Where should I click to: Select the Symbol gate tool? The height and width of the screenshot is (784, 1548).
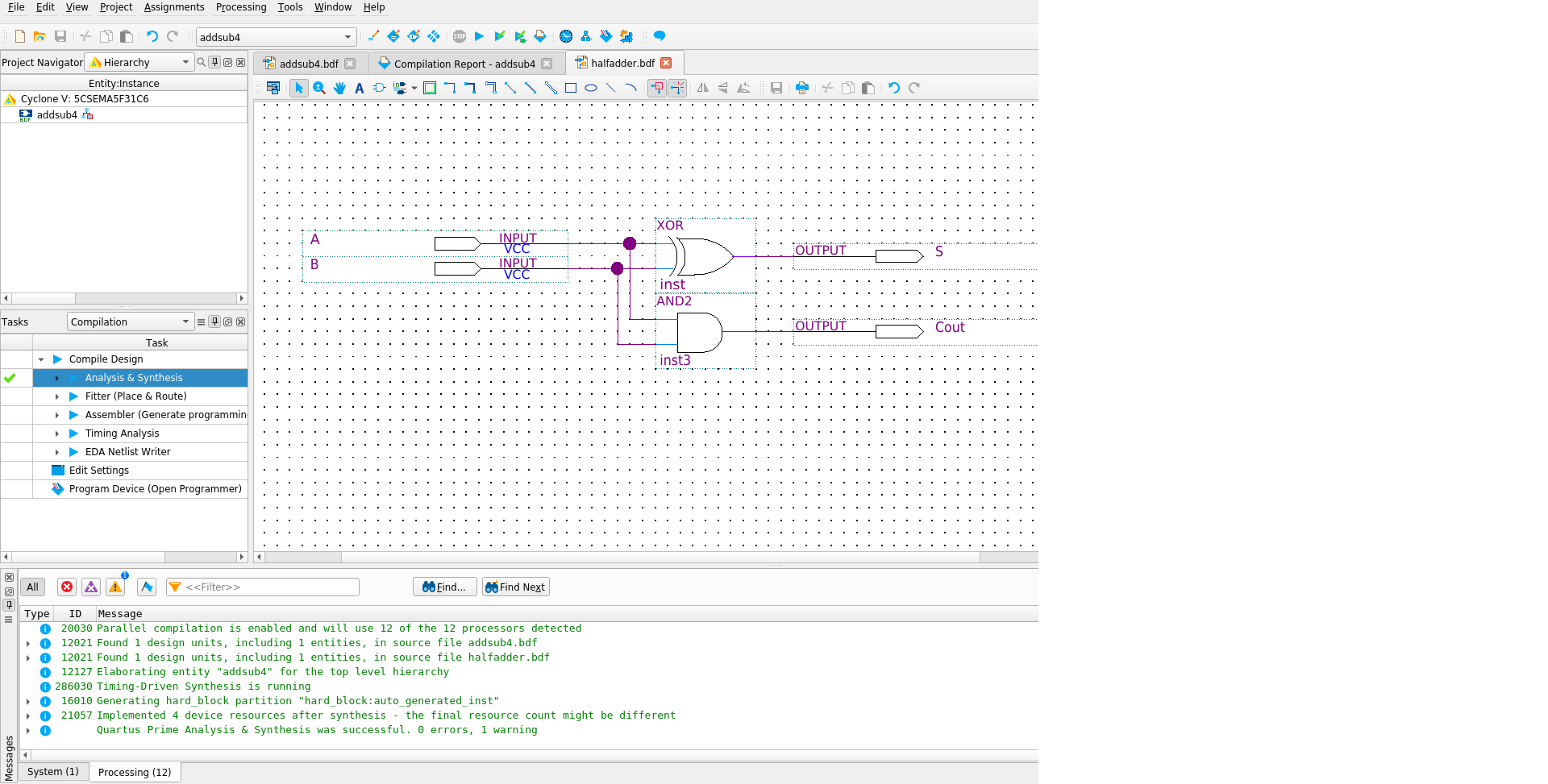(379, 88)
